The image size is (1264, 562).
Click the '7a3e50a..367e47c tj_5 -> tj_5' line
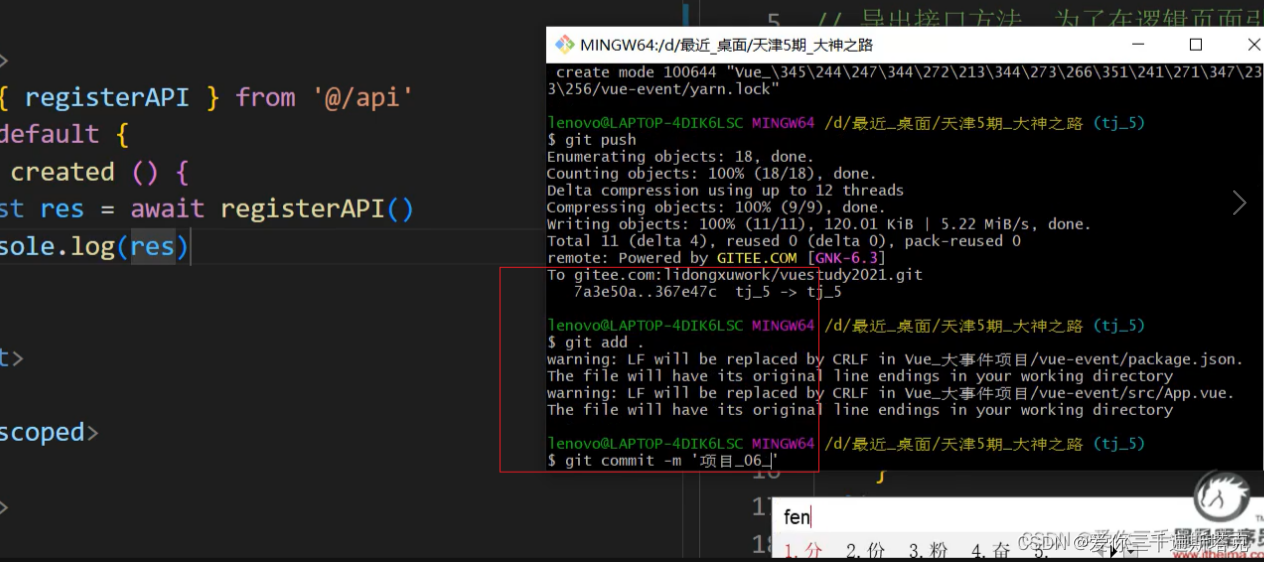tap(707, 292)
